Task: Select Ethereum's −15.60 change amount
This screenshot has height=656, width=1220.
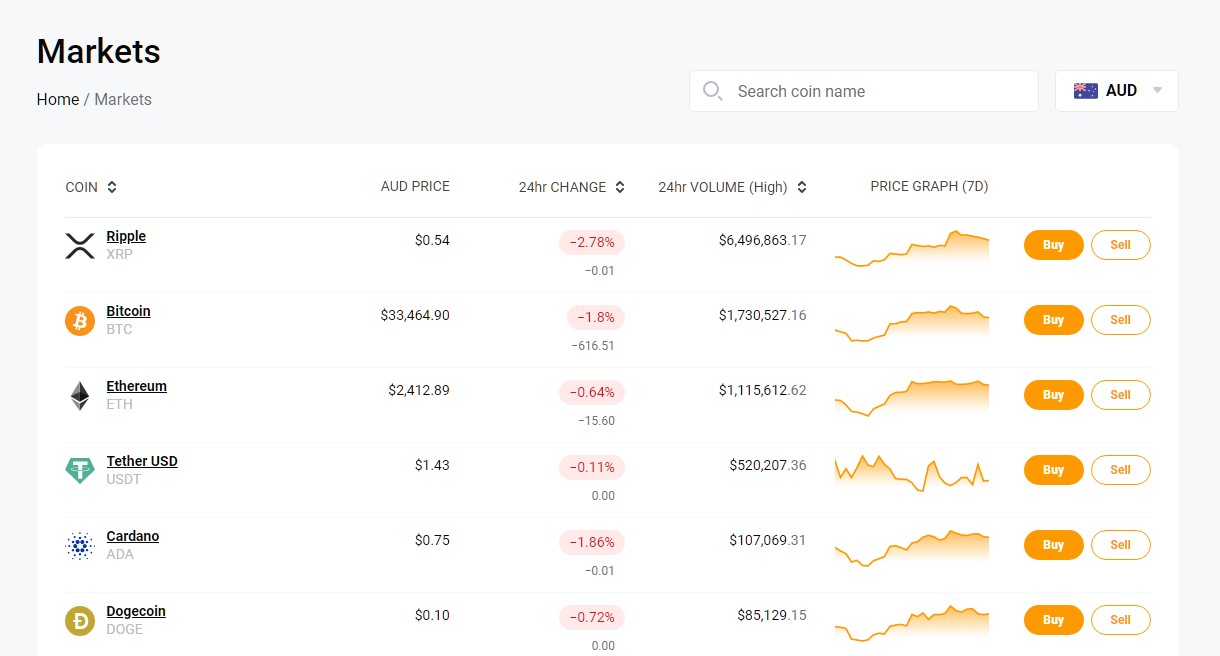Action: 596,421
